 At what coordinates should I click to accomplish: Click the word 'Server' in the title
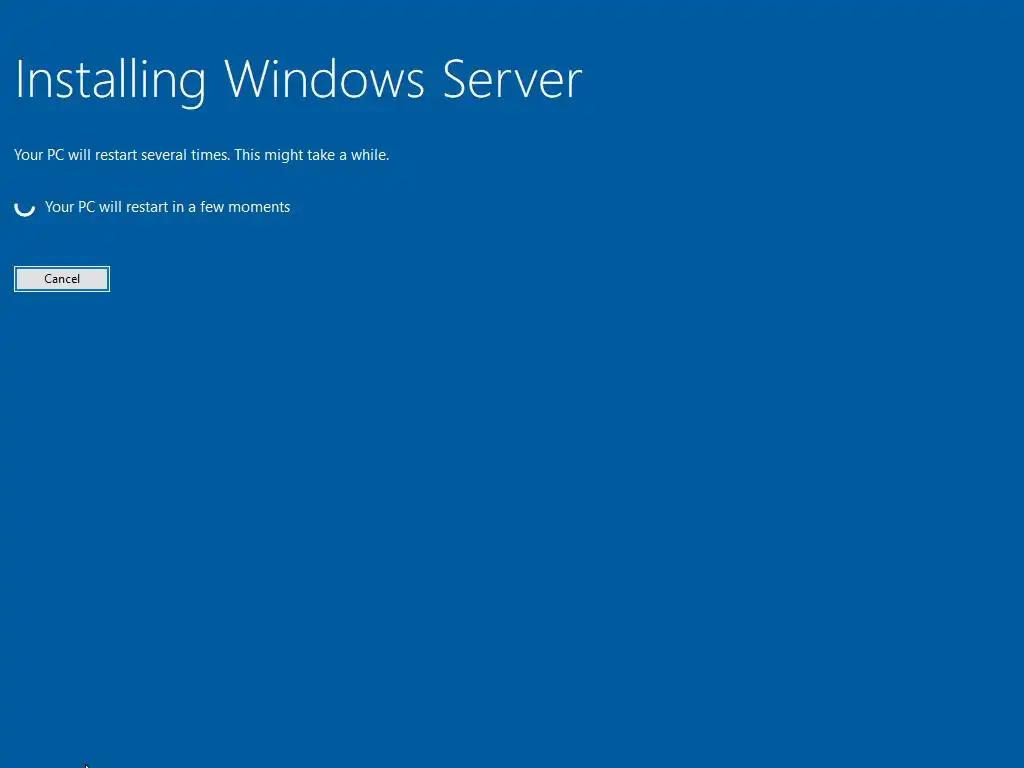[x=512, y=80]
